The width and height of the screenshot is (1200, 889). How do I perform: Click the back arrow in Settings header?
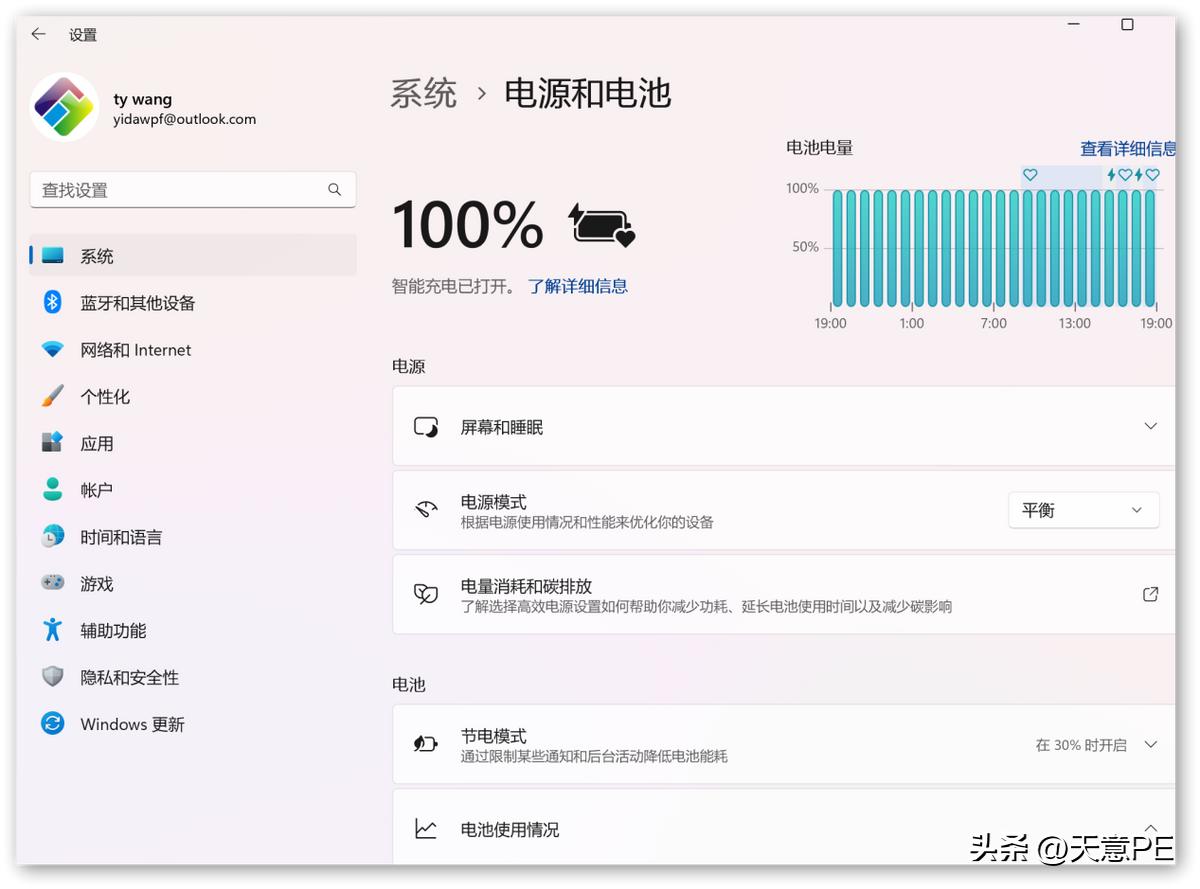(38, 34)
